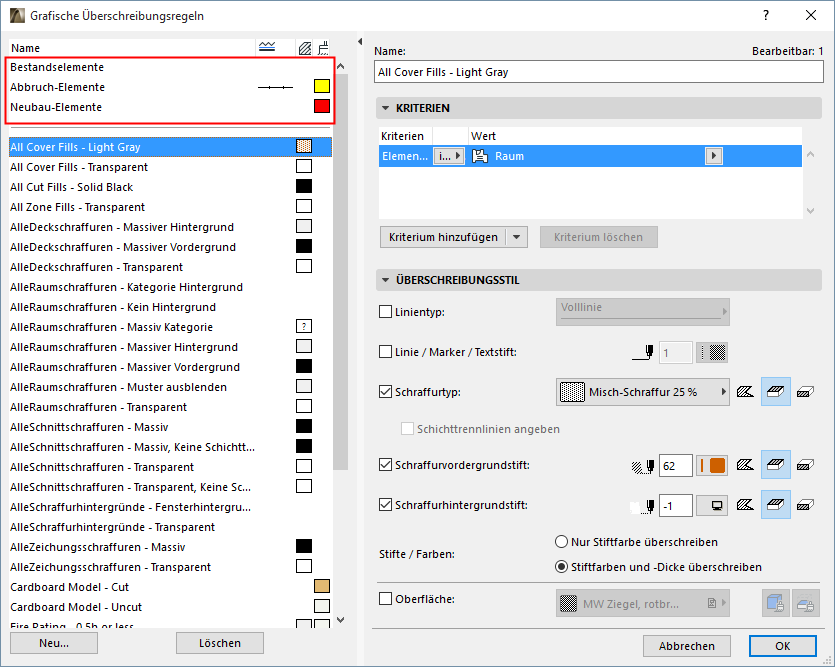The image size is (835, 667).
Task: Collapse the ÜBERSCHREIBUNGSSTIL section
Action: 386,280
